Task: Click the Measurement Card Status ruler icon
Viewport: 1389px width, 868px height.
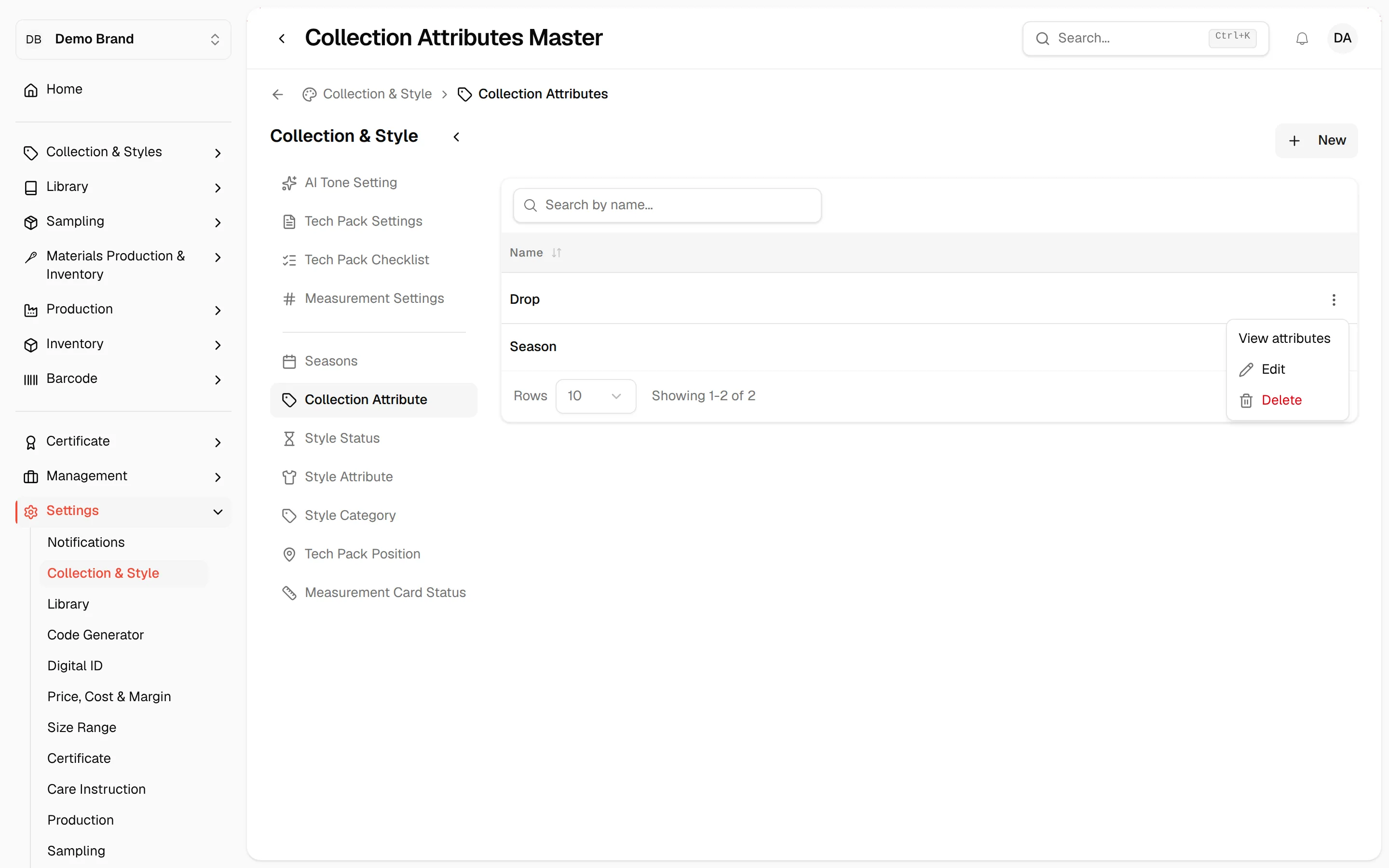Action: pyautogui.click(x=289, y=593)
